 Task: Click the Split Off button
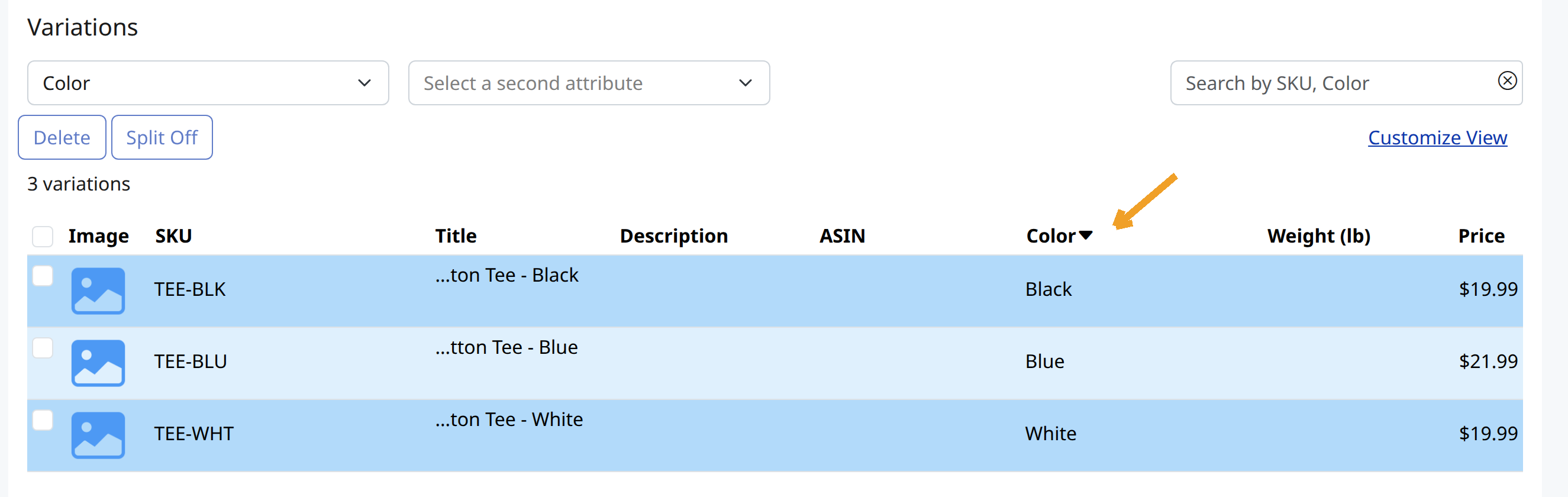[162, 137]
